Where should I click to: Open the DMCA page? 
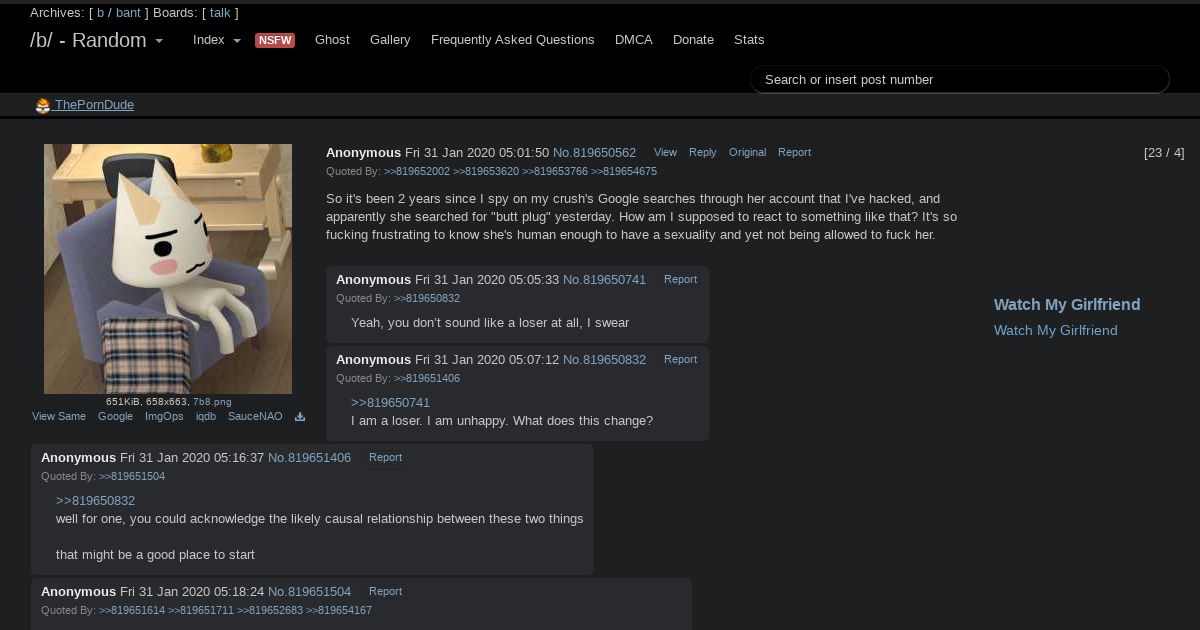click(x=634, y=40)
